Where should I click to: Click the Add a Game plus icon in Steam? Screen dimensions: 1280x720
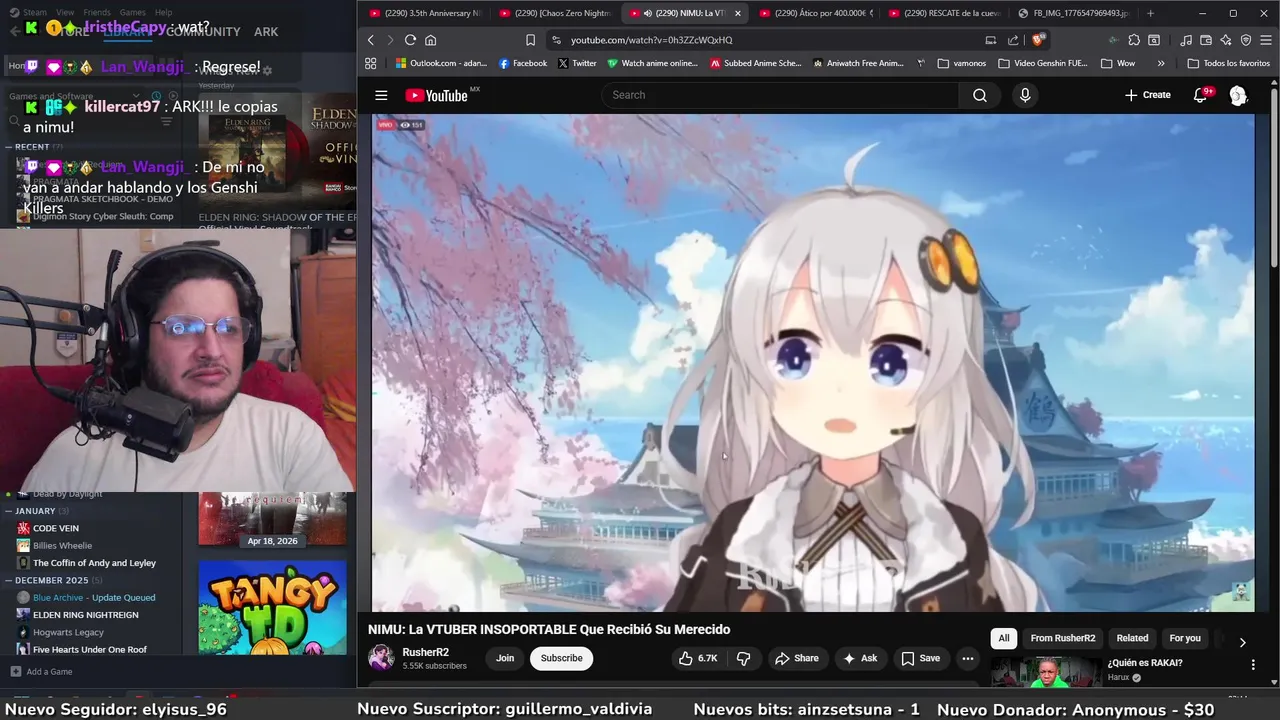point(15,671)
